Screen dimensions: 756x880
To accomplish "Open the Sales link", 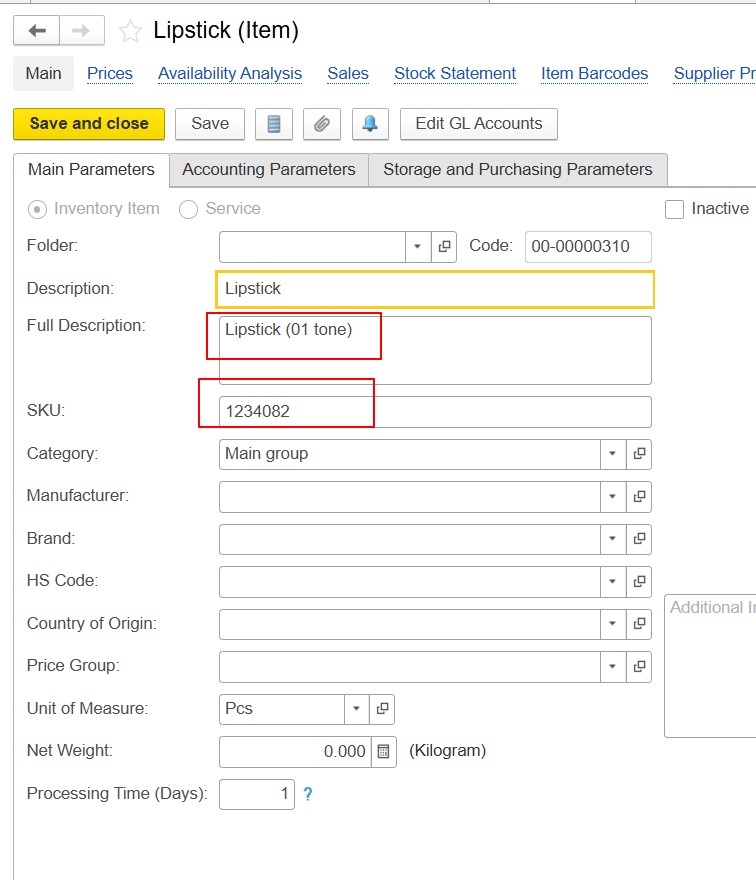I will coord(348,74).
